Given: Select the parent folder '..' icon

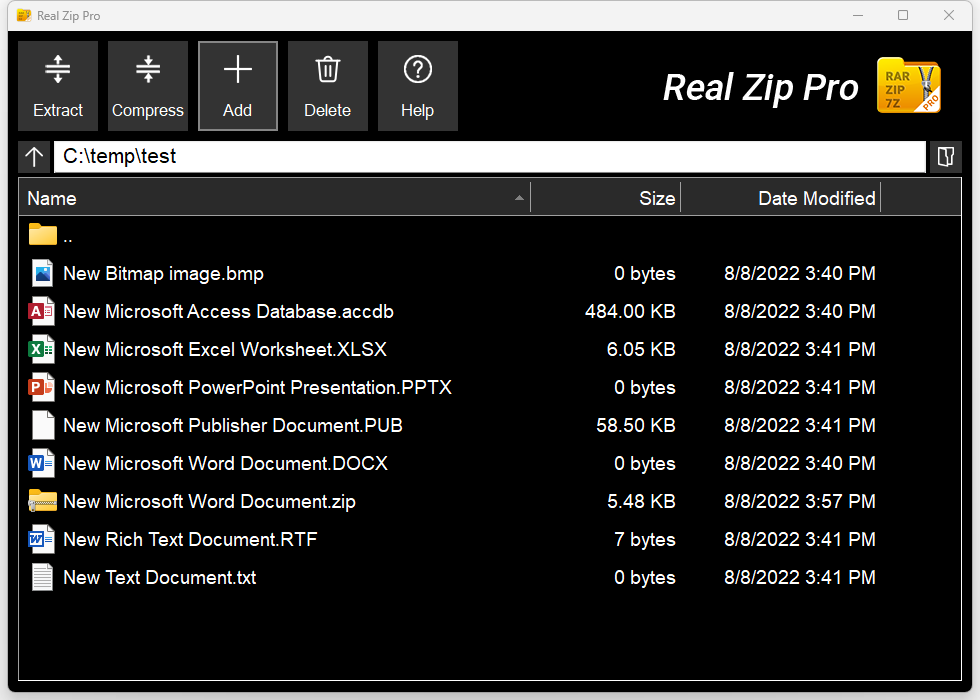Looking at the screenshot, I should [x=42, y=235].
